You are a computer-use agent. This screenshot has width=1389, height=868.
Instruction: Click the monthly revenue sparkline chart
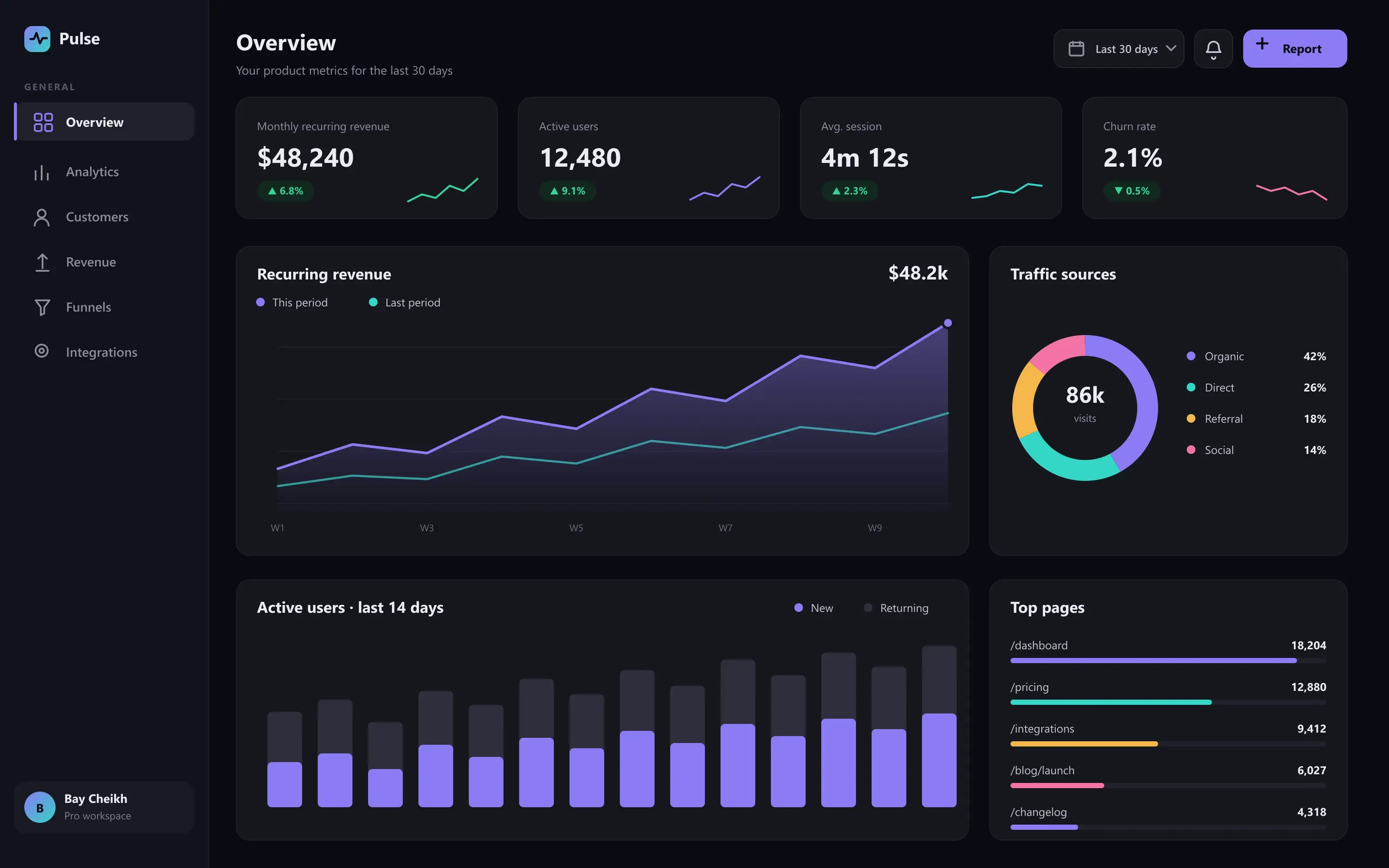pos(443,190)
